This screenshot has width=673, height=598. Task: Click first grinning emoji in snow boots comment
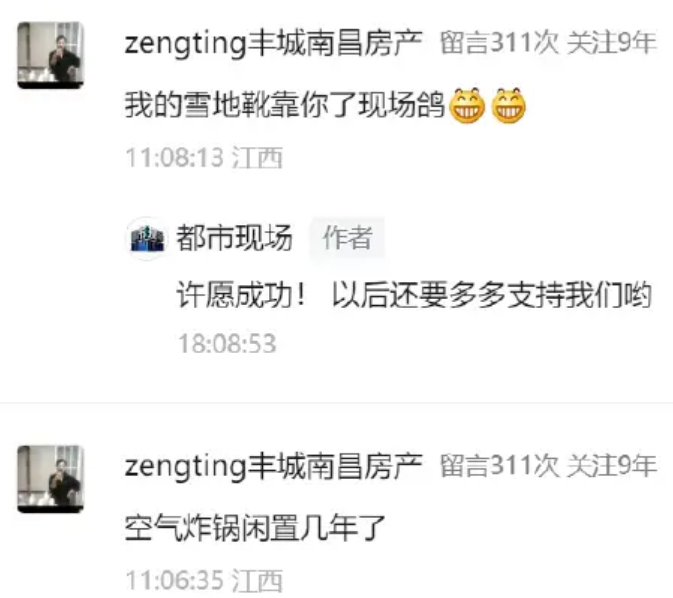[x=467, y=105]
